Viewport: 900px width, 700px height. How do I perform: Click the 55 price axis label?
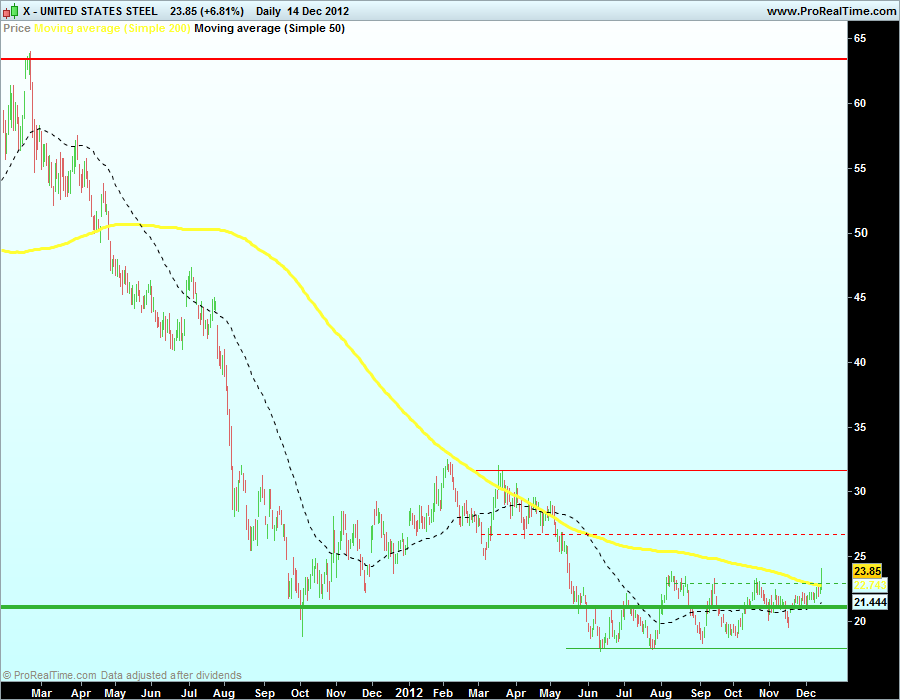pos(860,168)
